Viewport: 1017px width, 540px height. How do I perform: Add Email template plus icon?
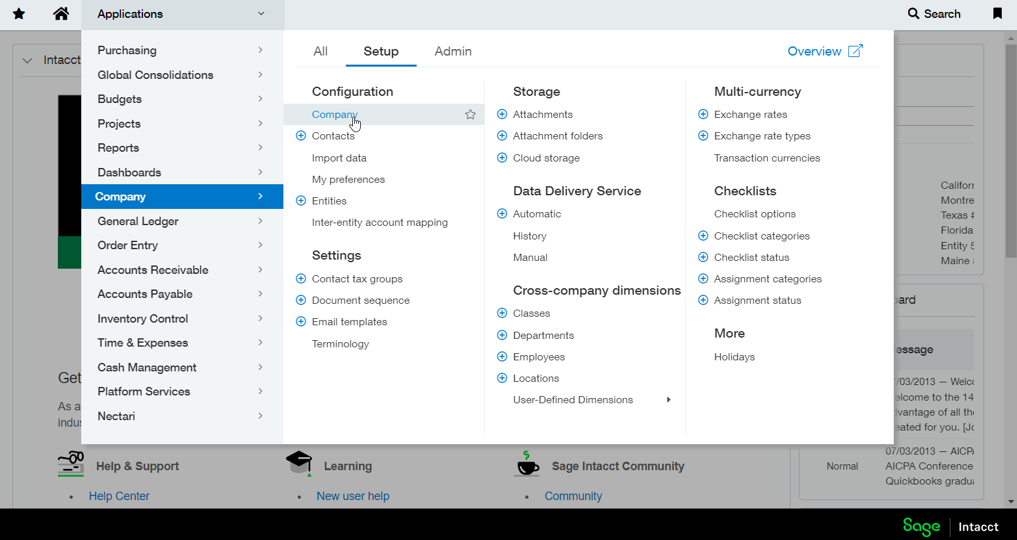pos(300,322)
